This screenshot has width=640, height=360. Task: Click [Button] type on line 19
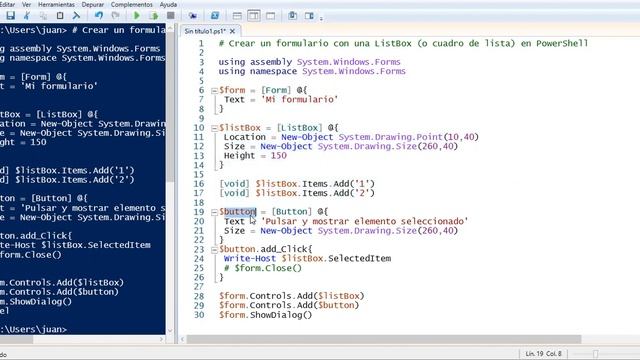pos(292,212)
